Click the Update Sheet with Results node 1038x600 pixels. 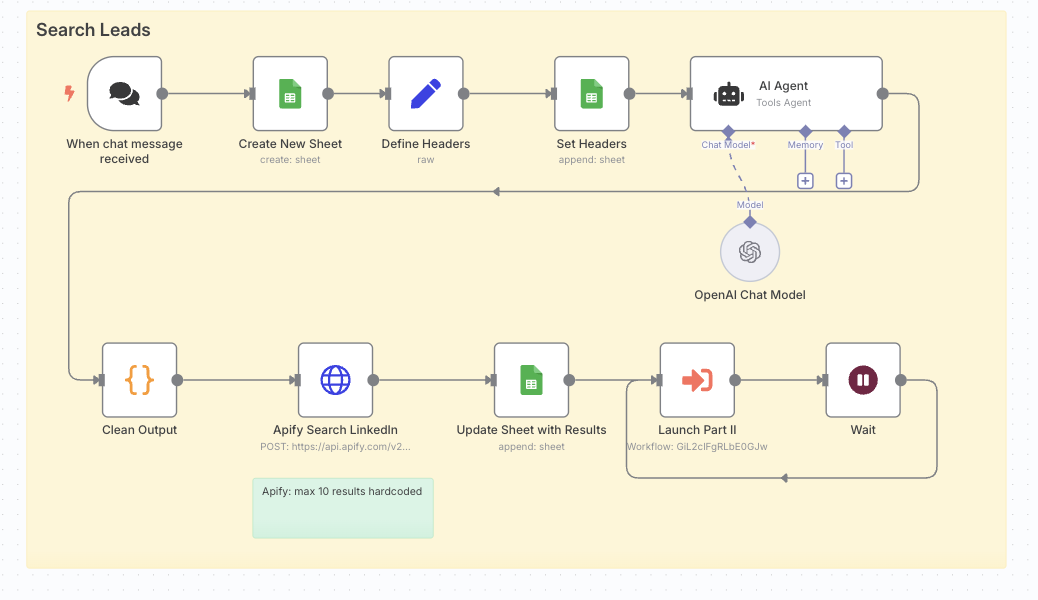(x=531, y=380)
